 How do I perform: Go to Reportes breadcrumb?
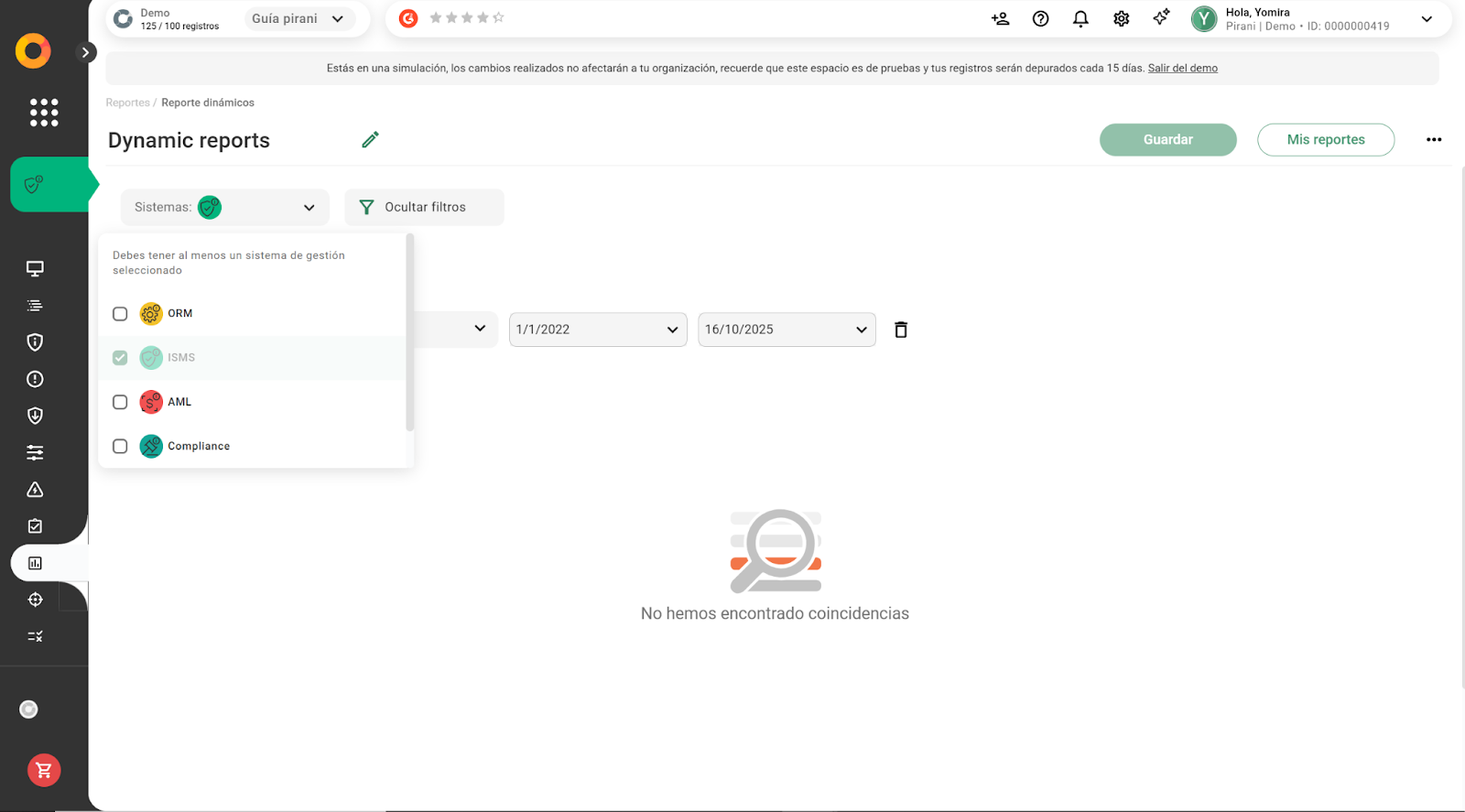(x=127, y=103)
